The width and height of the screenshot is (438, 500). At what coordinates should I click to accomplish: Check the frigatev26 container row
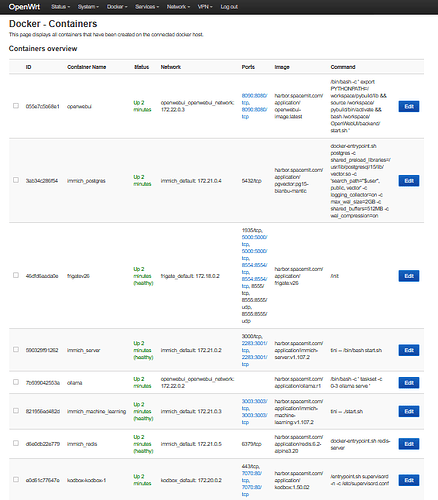(16, 275)
